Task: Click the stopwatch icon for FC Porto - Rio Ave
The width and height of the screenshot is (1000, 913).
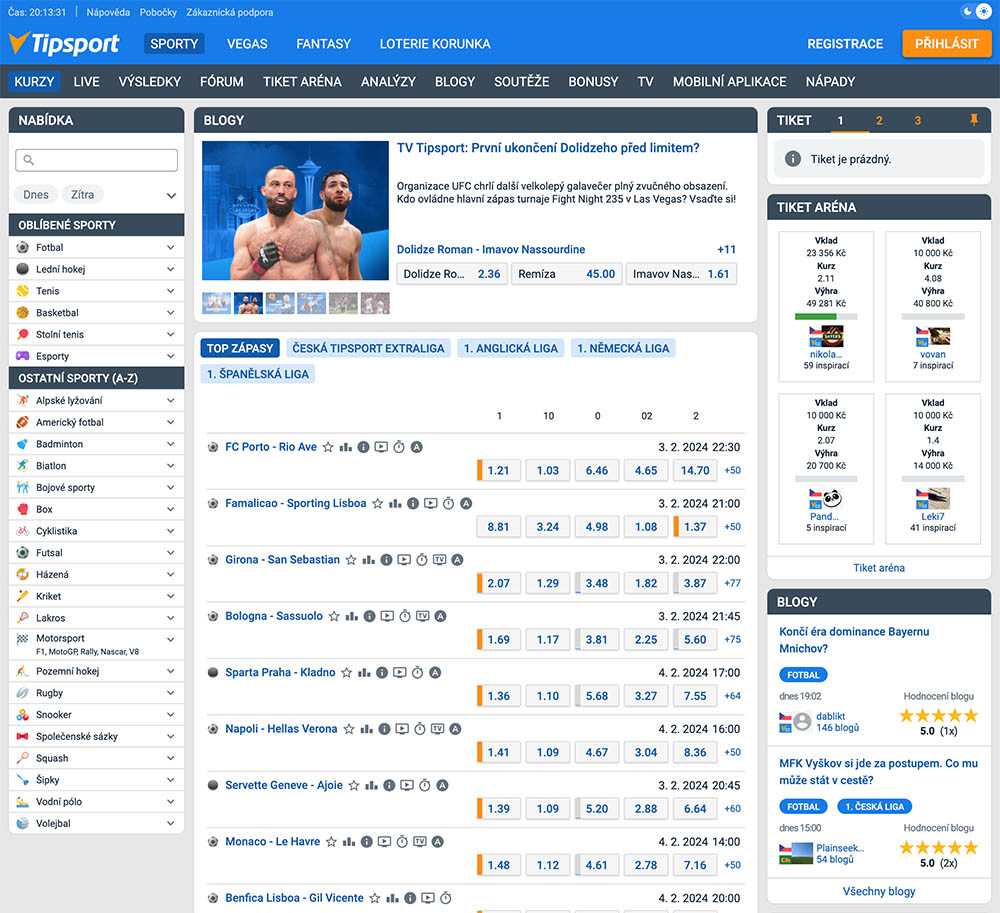Action: tap(399, 447)
